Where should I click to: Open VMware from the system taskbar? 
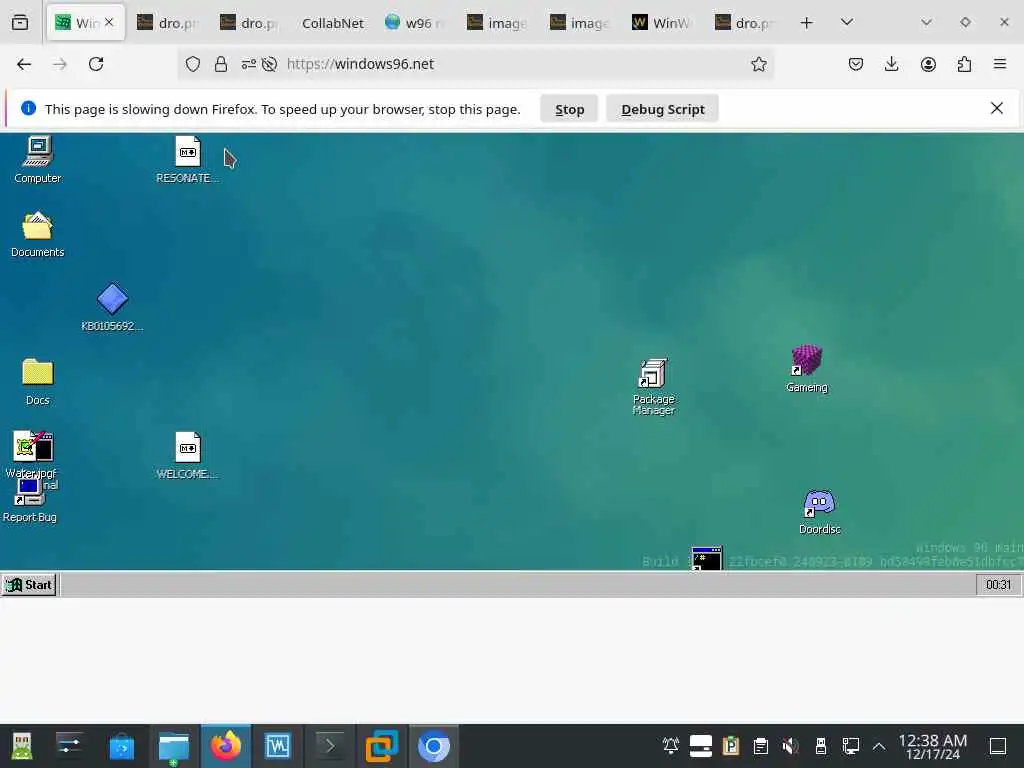click(x=381, y=746)
